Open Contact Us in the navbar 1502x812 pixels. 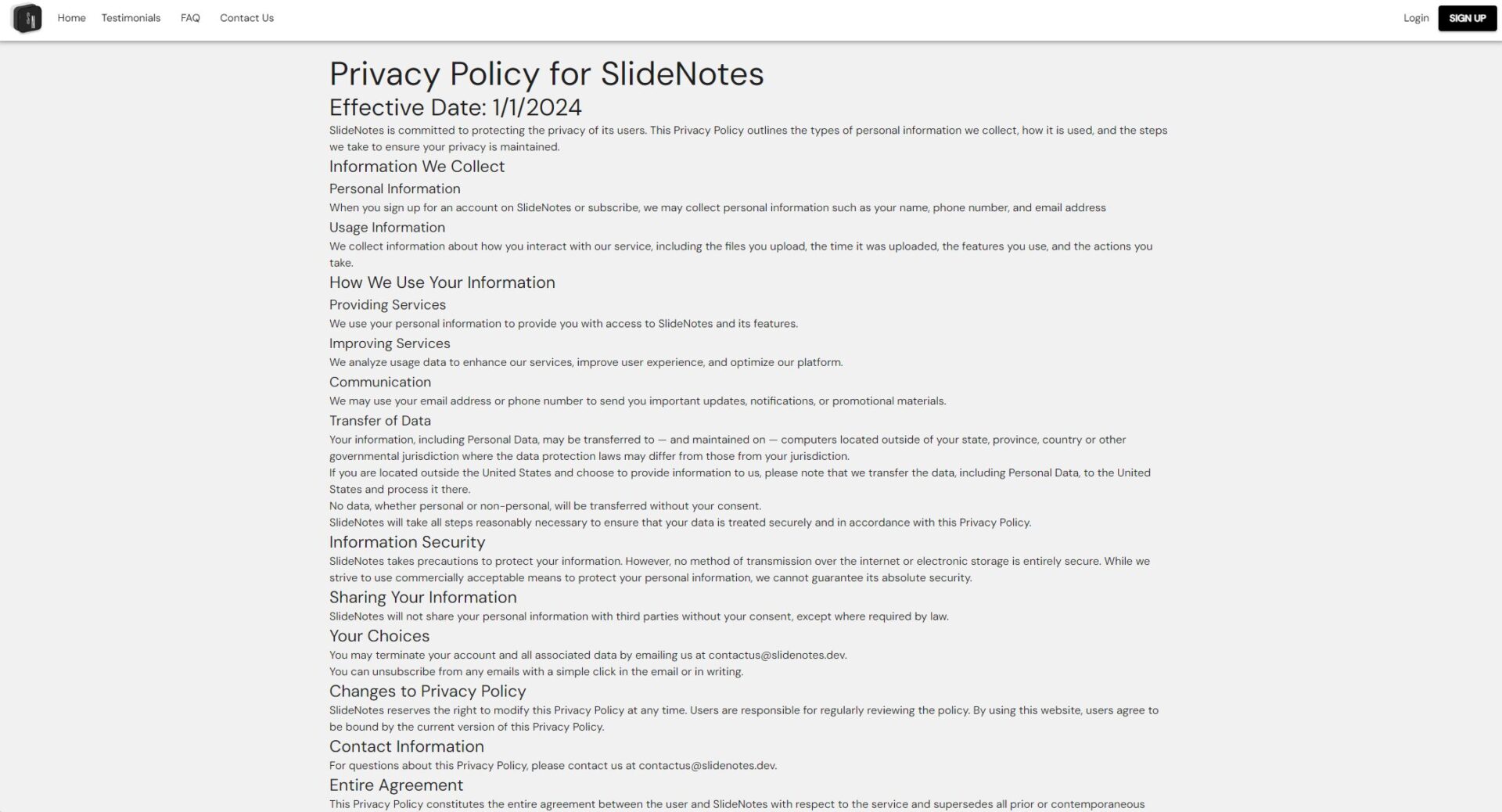tap(246, 18)
